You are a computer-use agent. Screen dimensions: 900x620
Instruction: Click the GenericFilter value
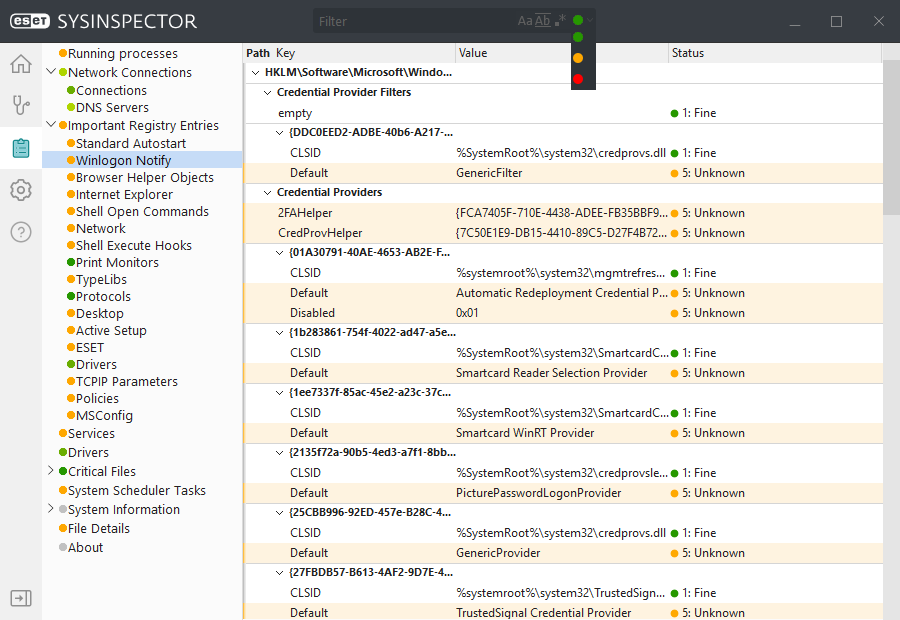[489, 173]
